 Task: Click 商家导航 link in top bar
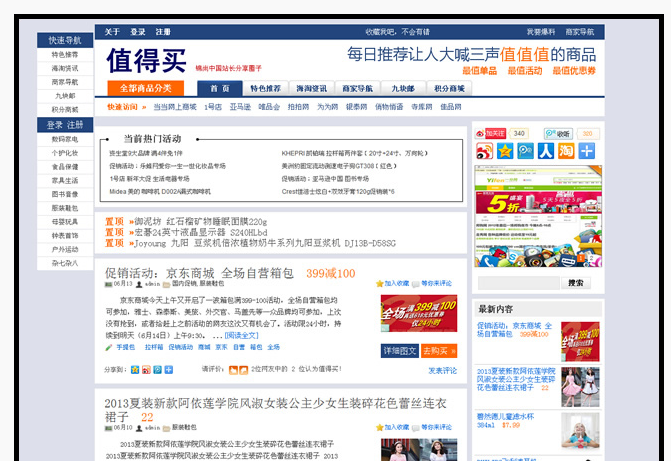579,32
